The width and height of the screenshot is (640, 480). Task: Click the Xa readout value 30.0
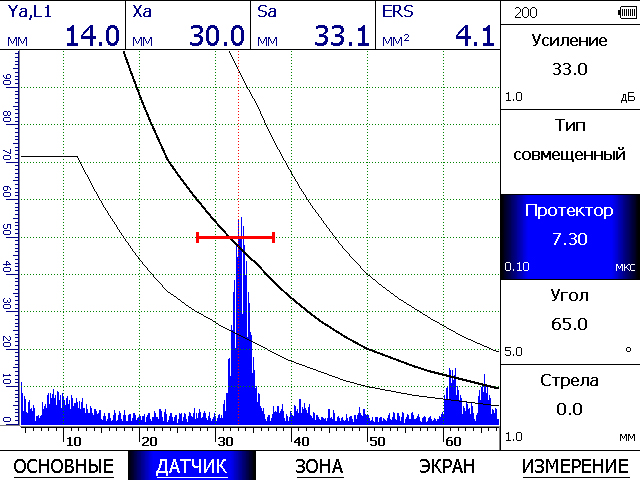(x=217, y=36)
